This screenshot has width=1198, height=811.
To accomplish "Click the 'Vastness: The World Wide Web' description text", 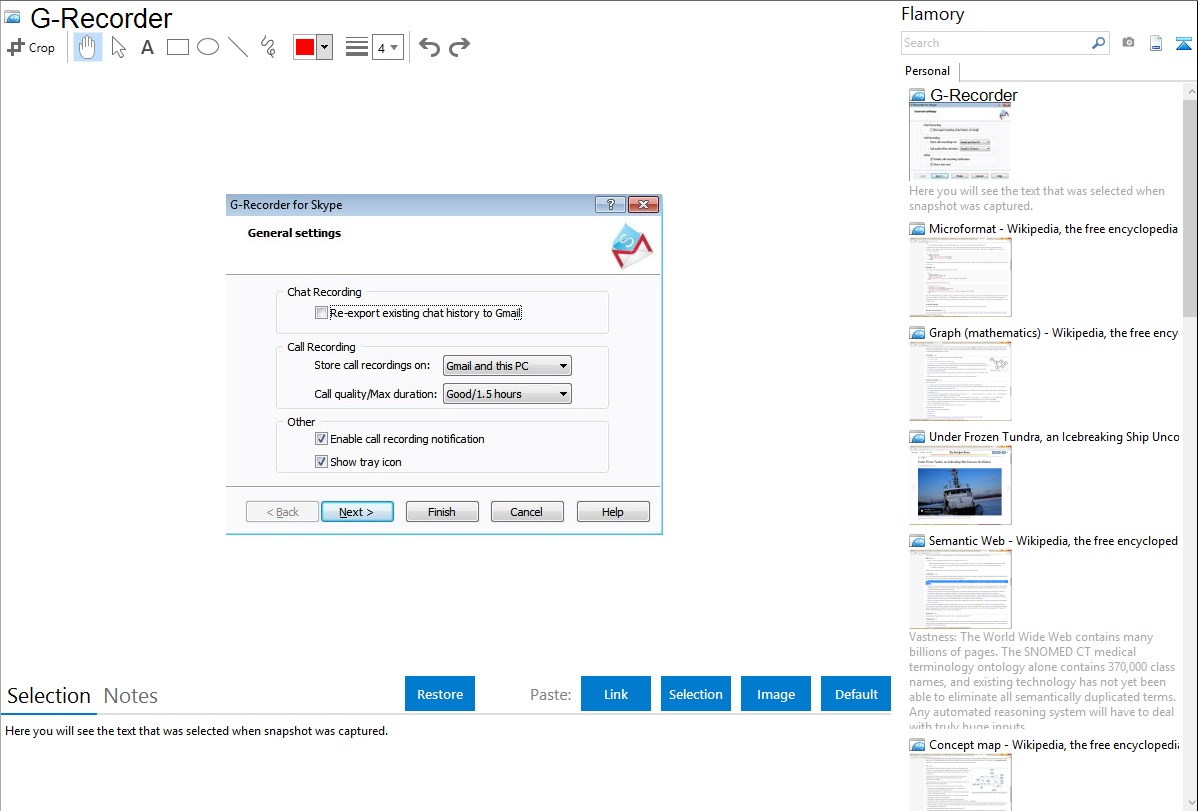I will pos(1043,681).
